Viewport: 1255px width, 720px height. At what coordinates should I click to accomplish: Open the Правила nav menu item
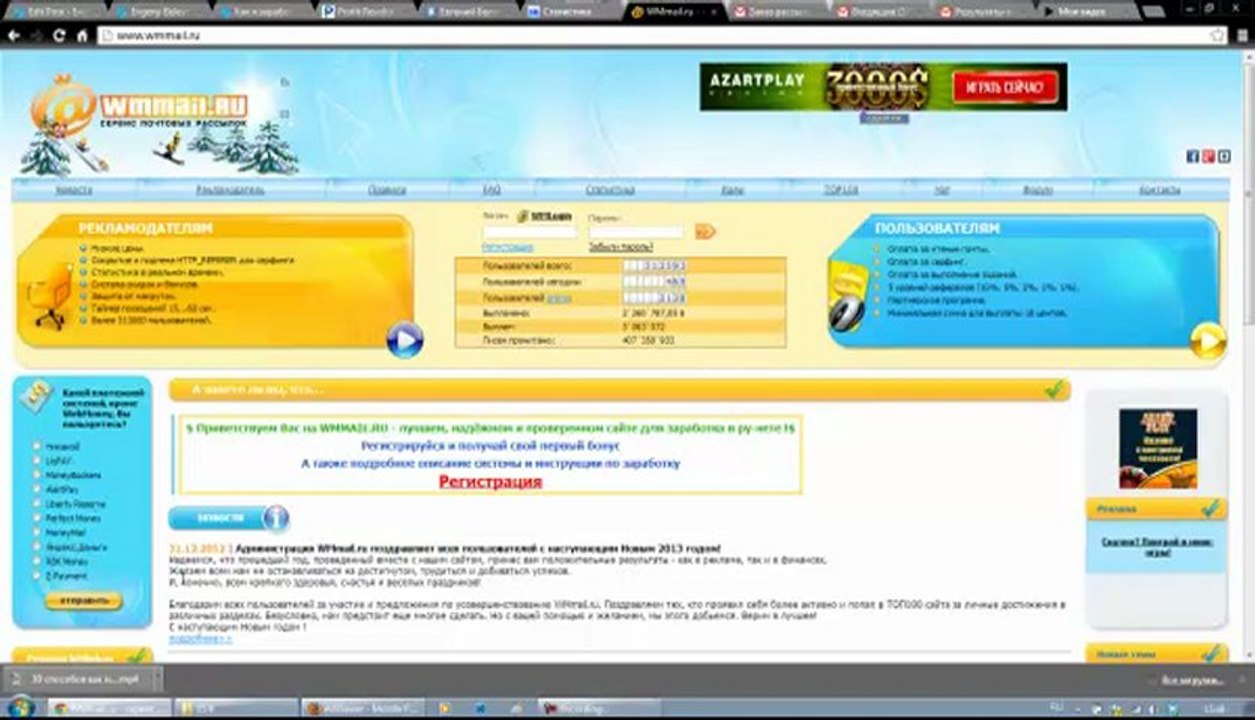387,189
